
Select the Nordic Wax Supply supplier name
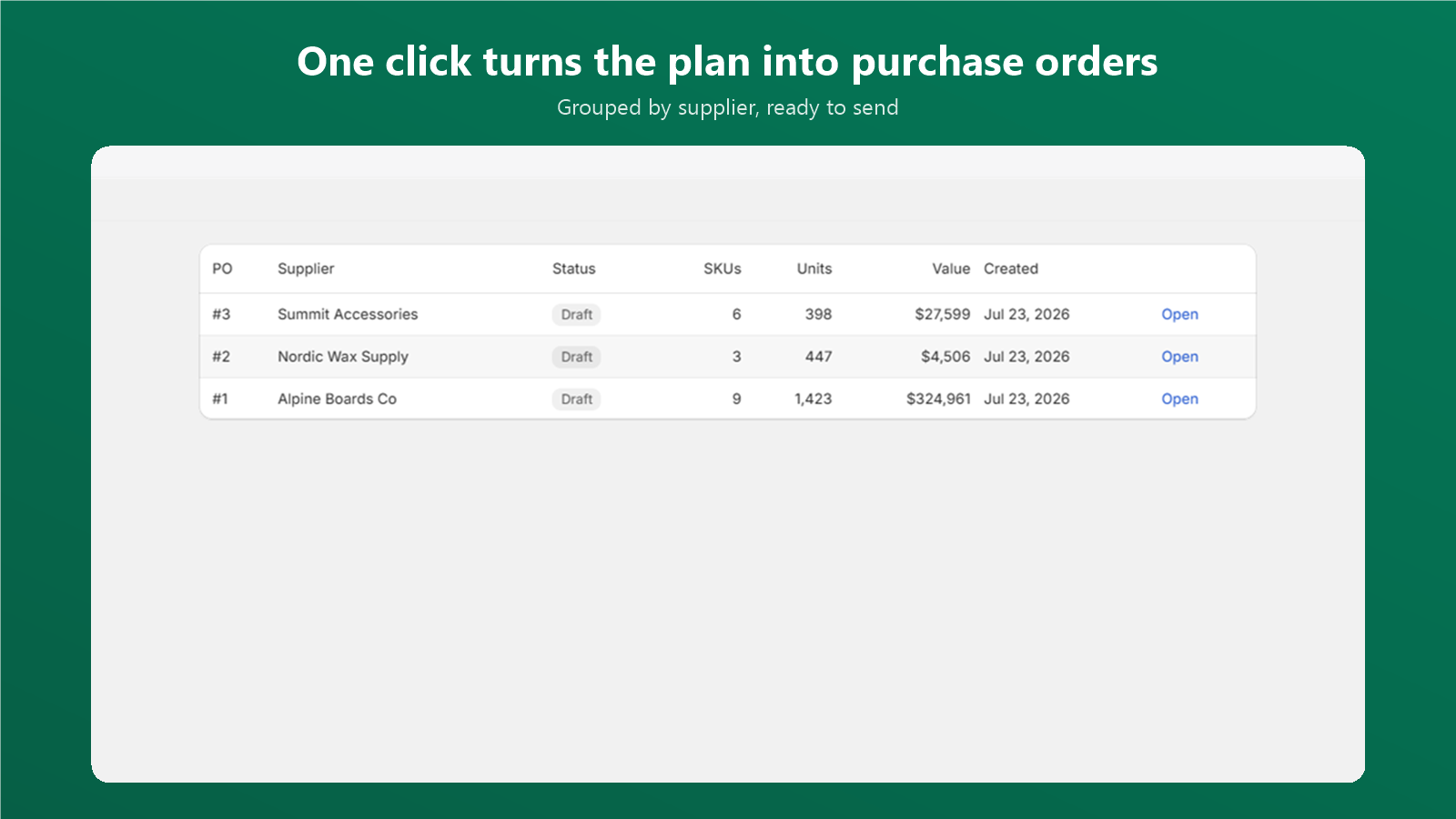tap(343, 357)
